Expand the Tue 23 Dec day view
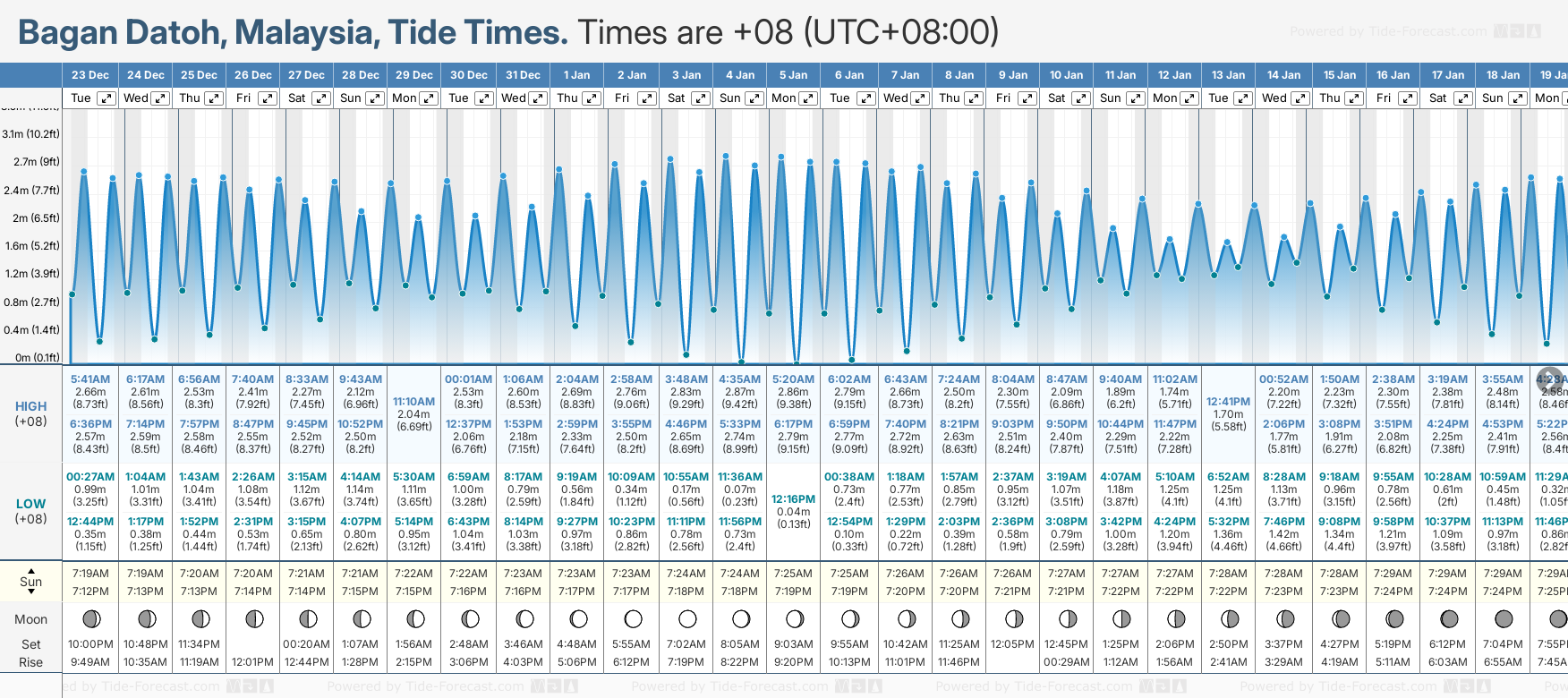Viewport: 1568px width, 698px height. pos(107,98)
